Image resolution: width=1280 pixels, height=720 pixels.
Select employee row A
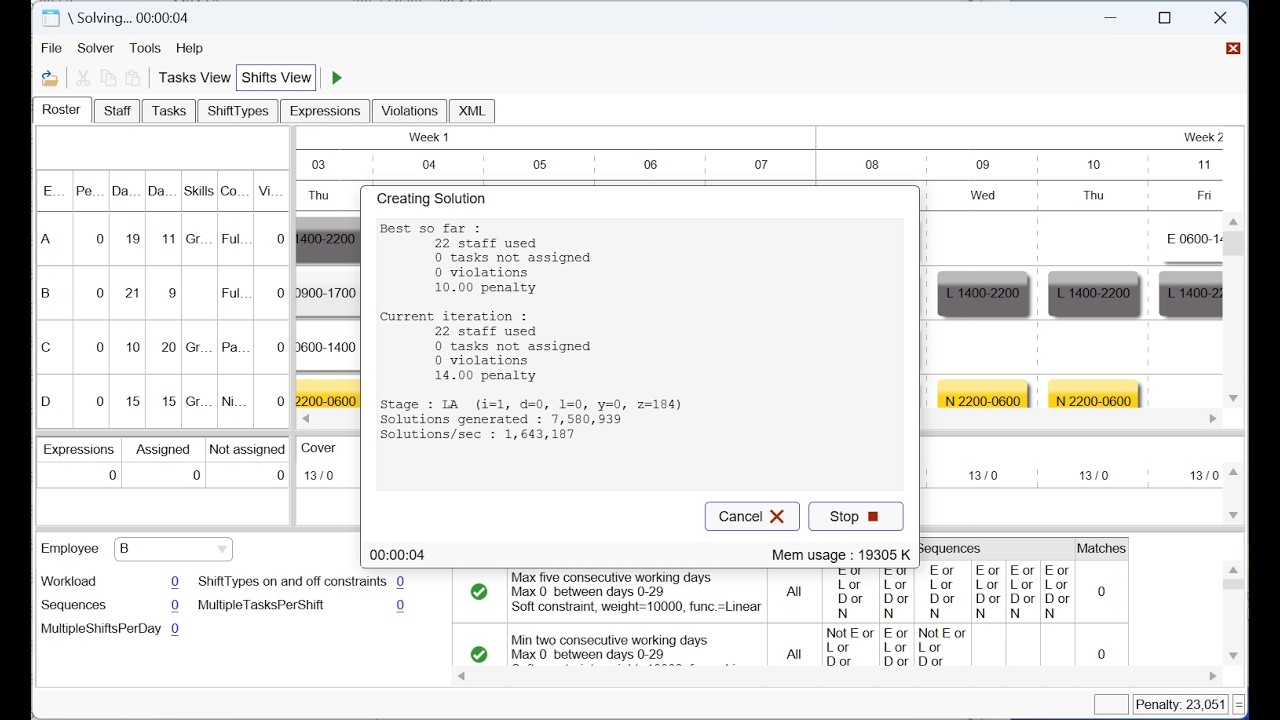pos(163,239)
